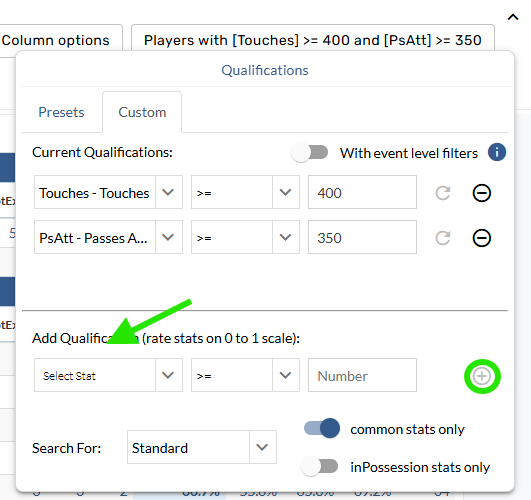Reset the PsAtt qualification value

coord(443,238)
